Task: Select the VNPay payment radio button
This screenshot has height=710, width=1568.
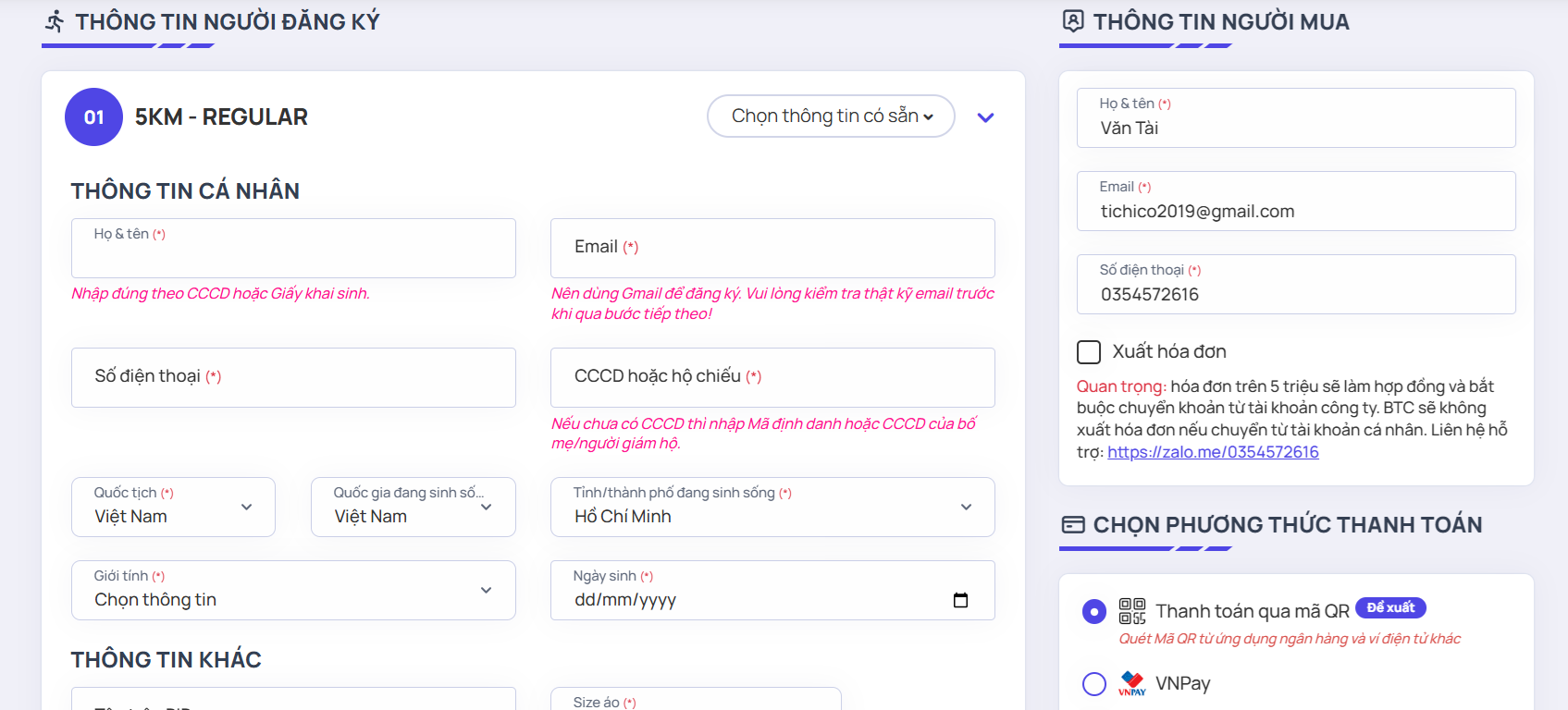Action: point(1094,683)
